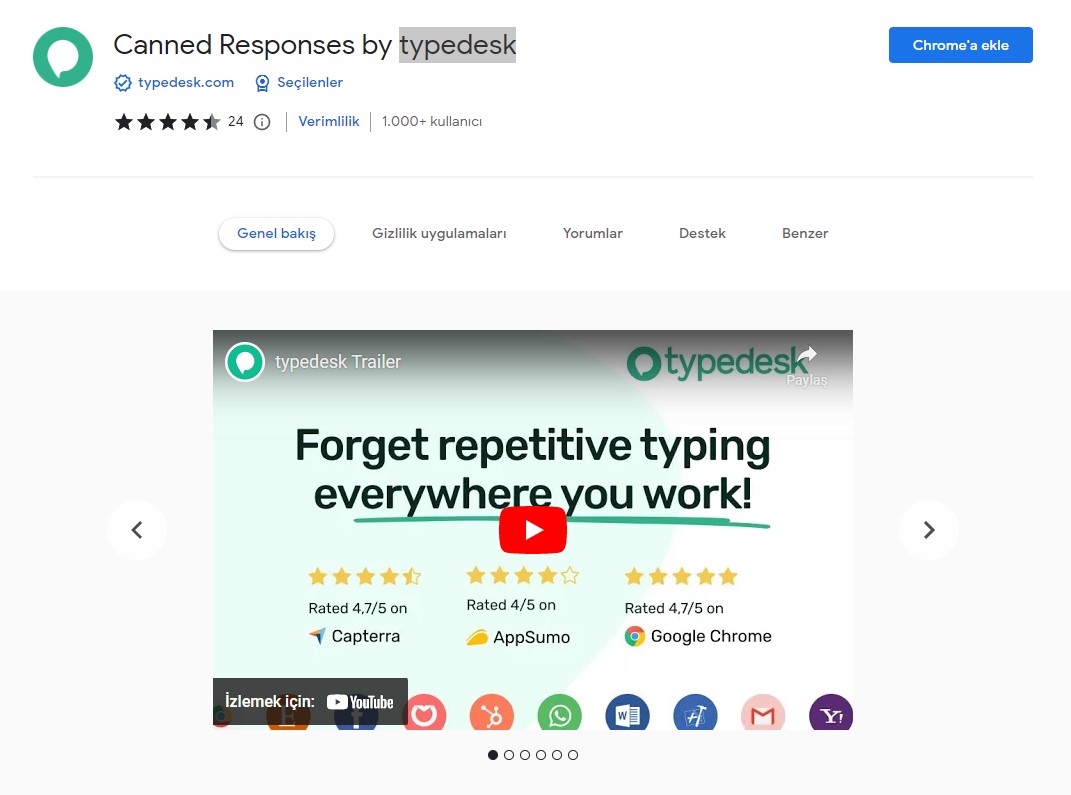This screenshot has height=795, width=1071.
Task: Open the typedesk Trailer video title
Action: point(338,362)
